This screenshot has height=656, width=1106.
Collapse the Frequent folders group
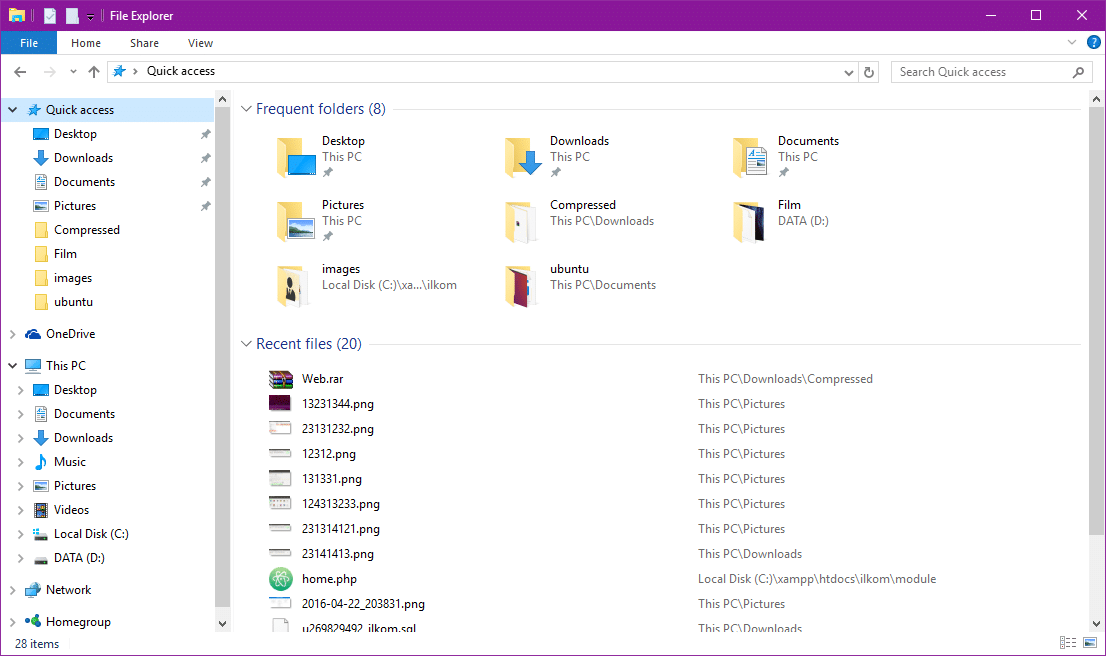tap(246, 109)
